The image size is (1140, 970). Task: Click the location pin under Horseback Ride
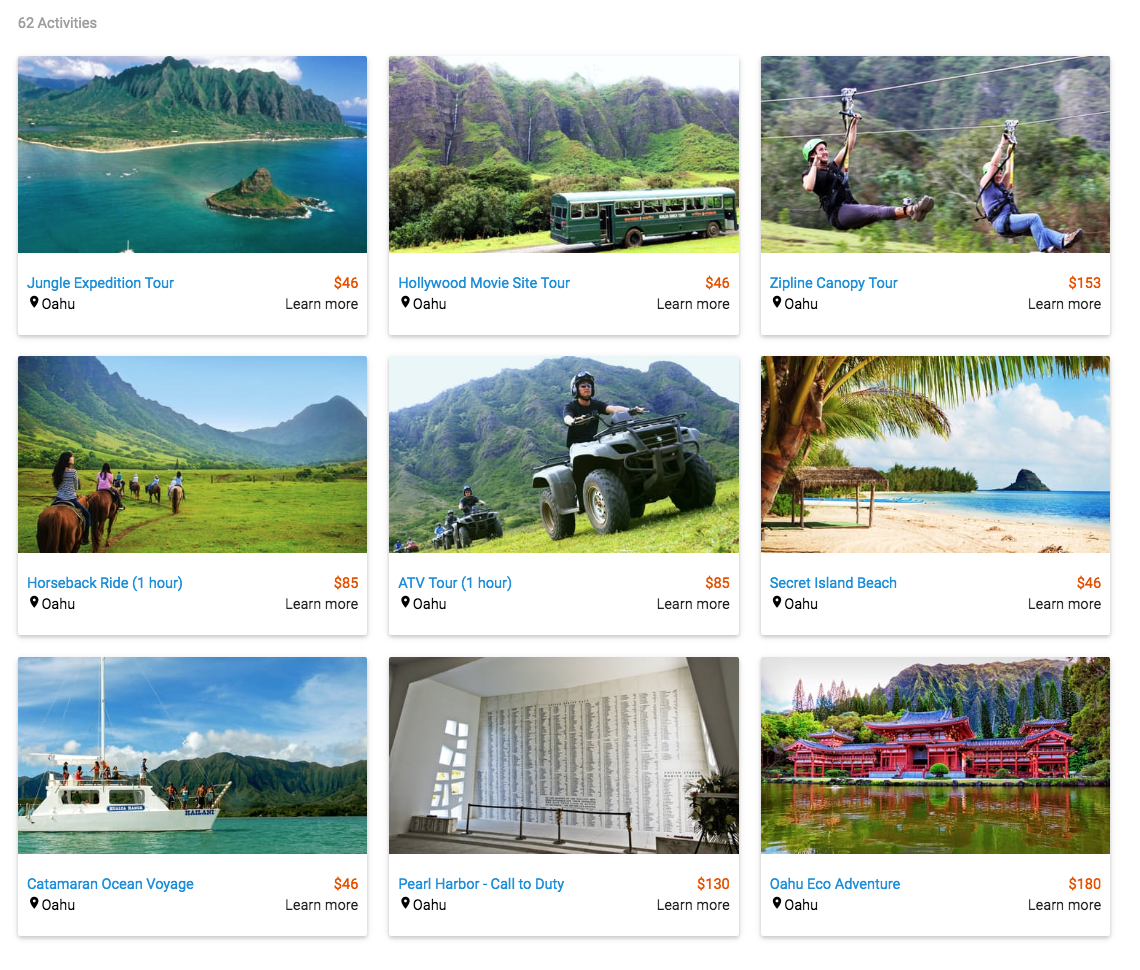(34, 603)
